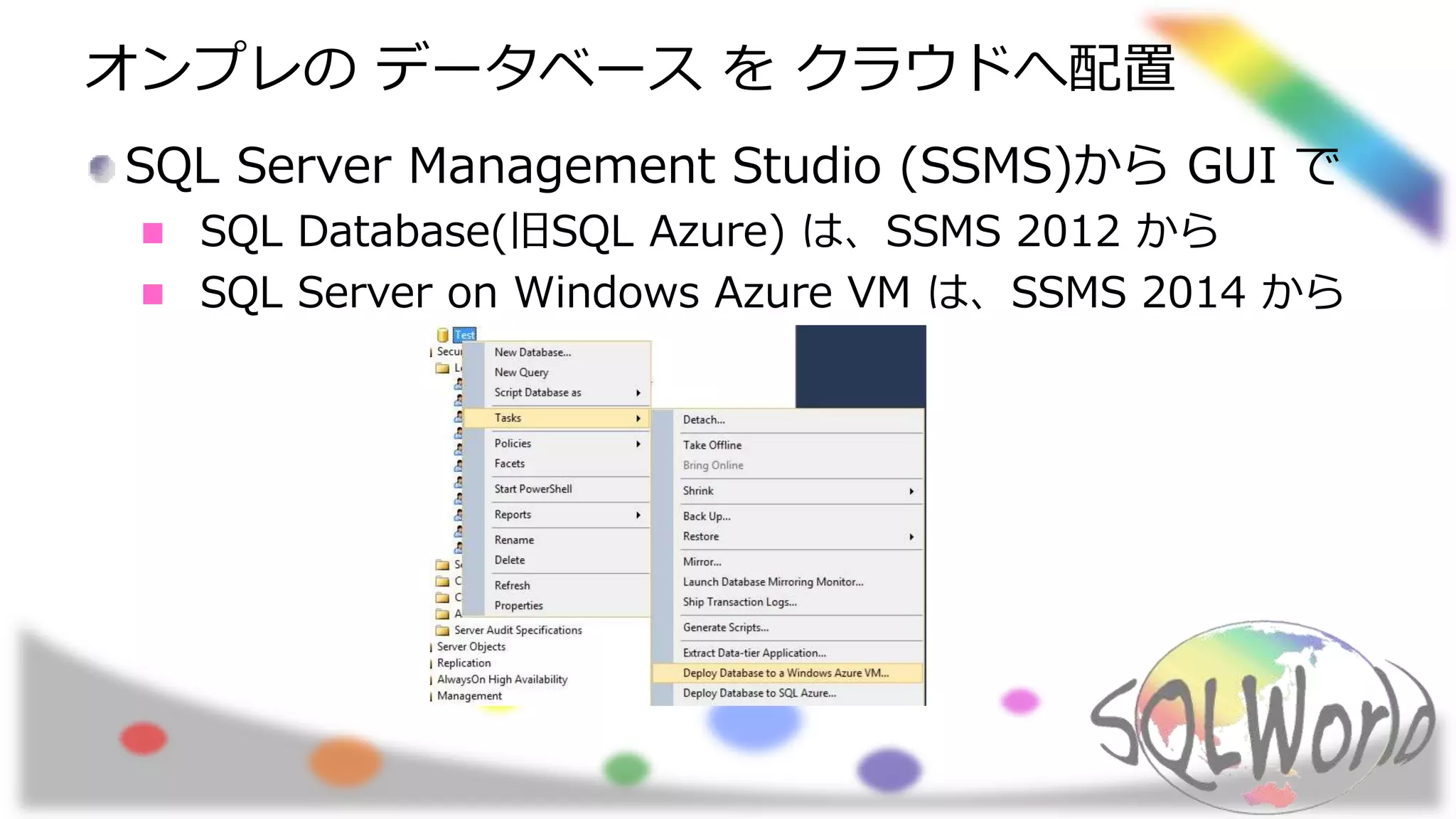Open the highlighted Tasks submenu

557,418
